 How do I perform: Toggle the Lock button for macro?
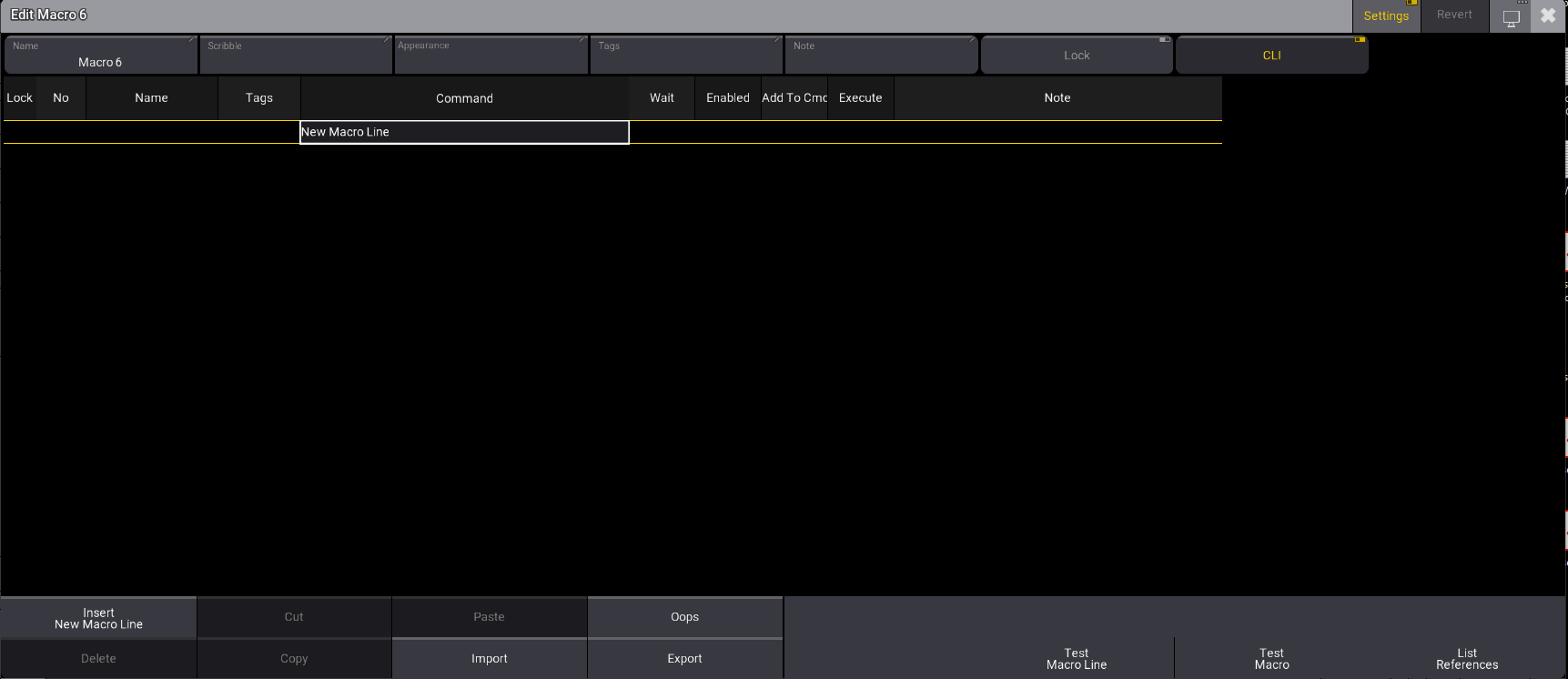[x=1077, y=56]
